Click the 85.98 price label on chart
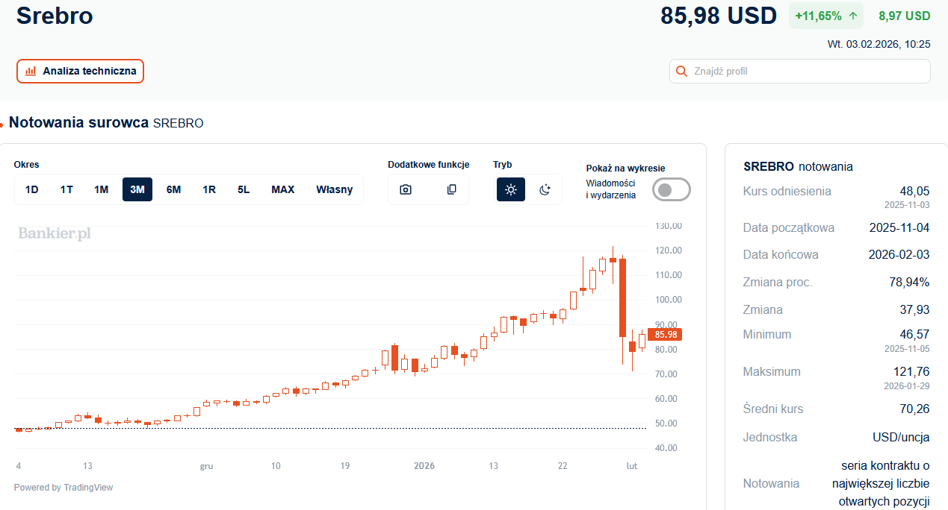The width and height of the screenshot is (948, 510). tap(665, 334)
